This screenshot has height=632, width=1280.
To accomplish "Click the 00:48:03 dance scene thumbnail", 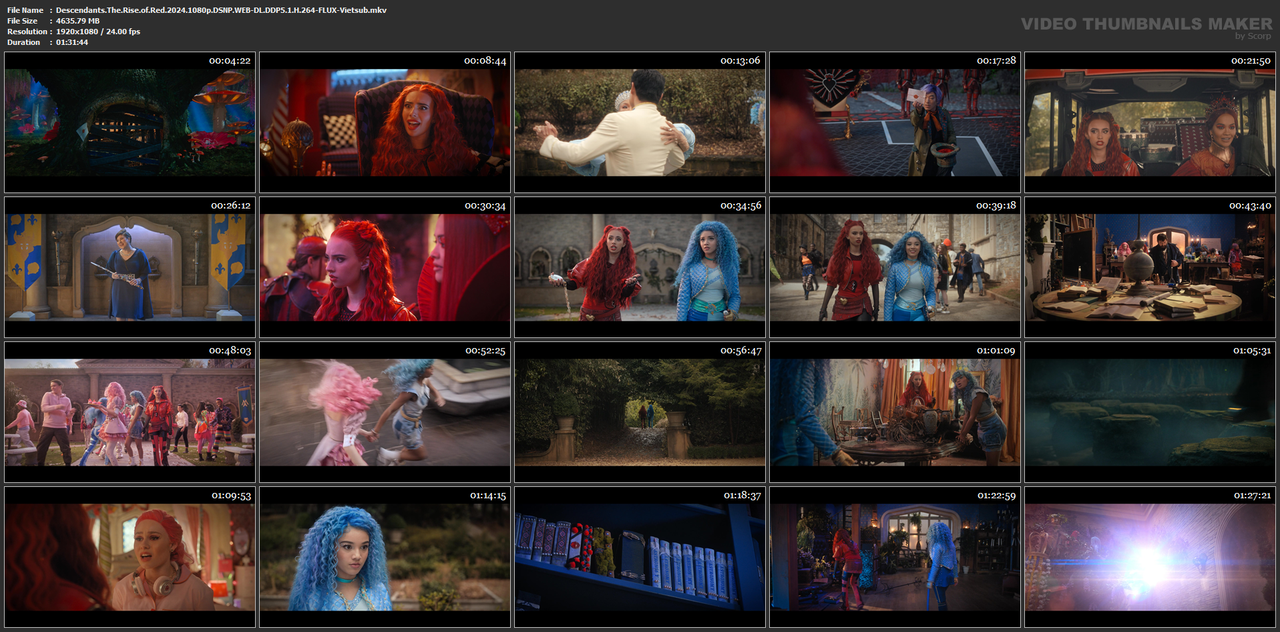I will point(130,412).
